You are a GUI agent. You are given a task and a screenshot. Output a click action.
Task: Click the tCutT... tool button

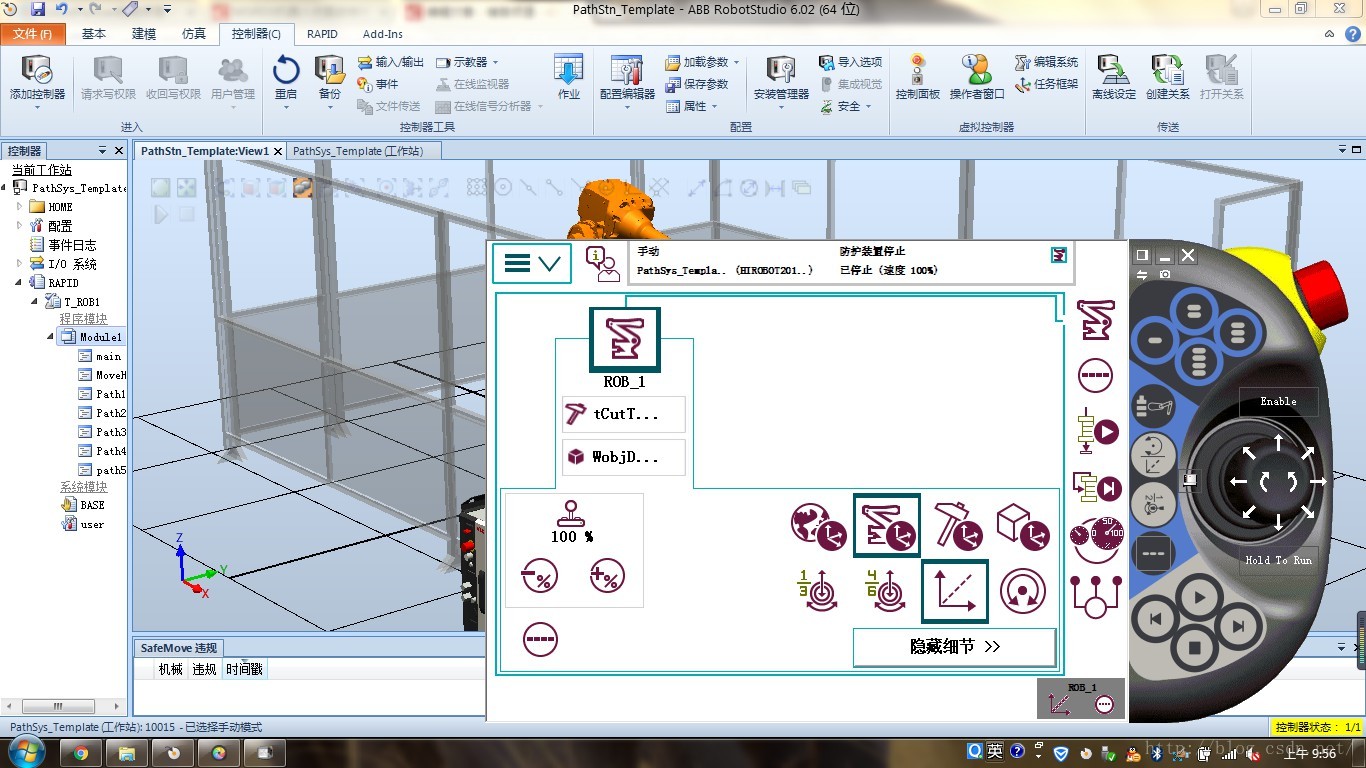tap(624, 414)
